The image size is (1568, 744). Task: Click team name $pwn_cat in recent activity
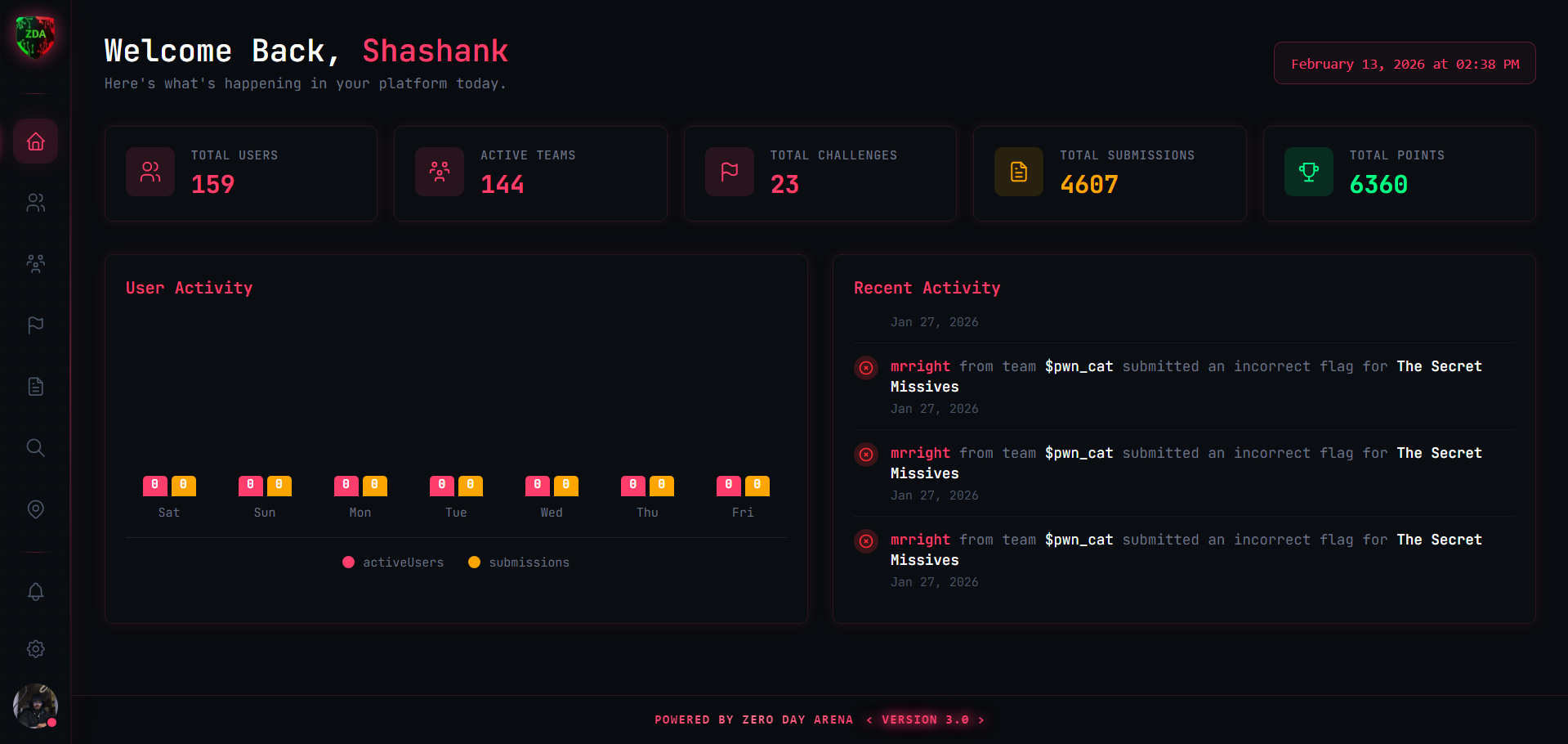point(1079,366)
